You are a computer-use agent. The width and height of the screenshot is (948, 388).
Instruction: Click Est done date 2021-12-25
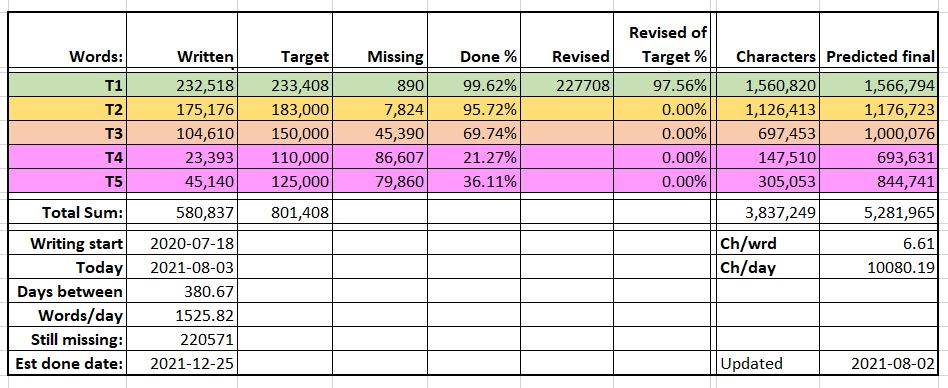tap(181, 364)
